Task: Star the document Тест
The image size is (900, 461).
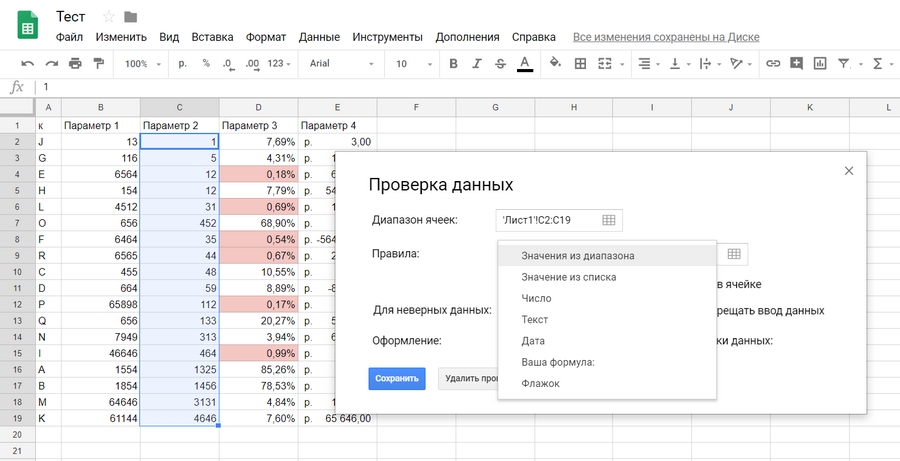Action: [x=109, y=17]
